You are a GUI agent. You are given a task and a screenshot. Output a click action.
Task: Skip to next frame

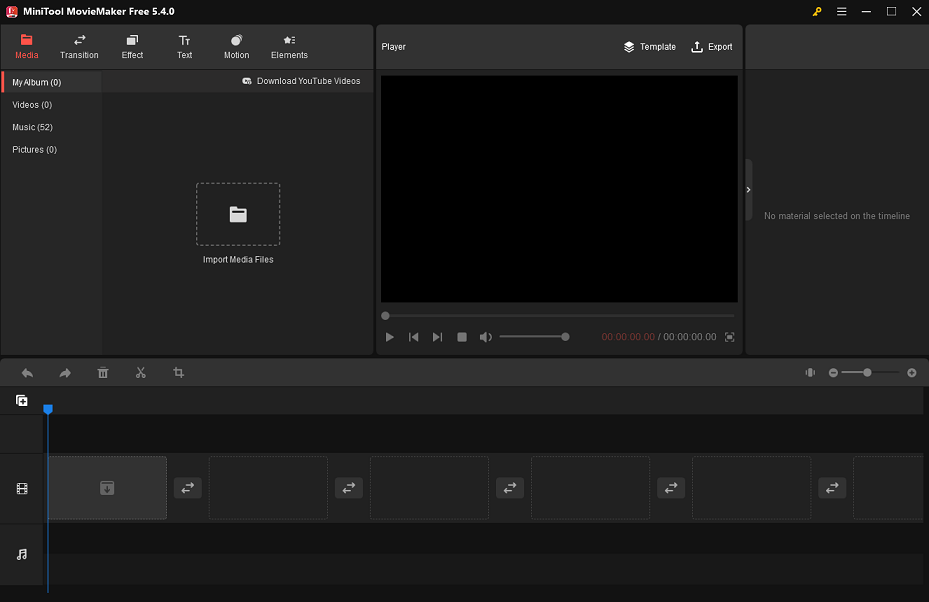(x=437, y=337)
